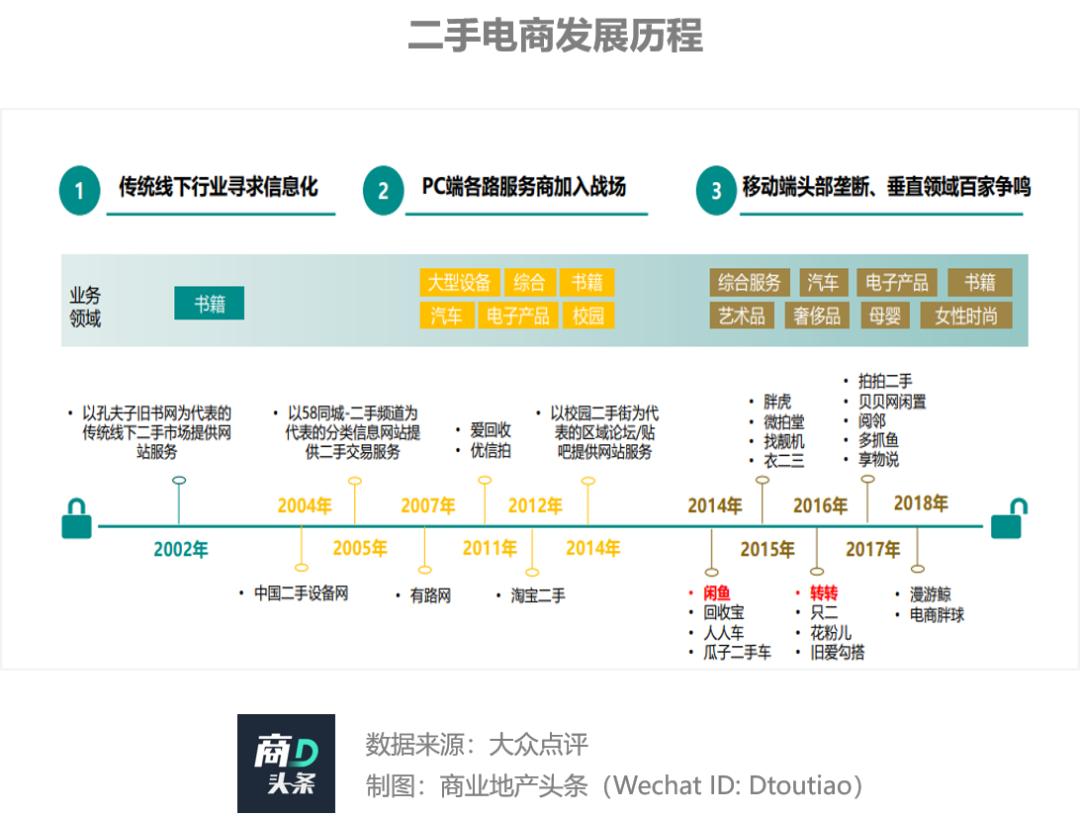The image size is (1080, 816).
Task: Click the 瓜子二手车 entry
Action: [737, 652]
